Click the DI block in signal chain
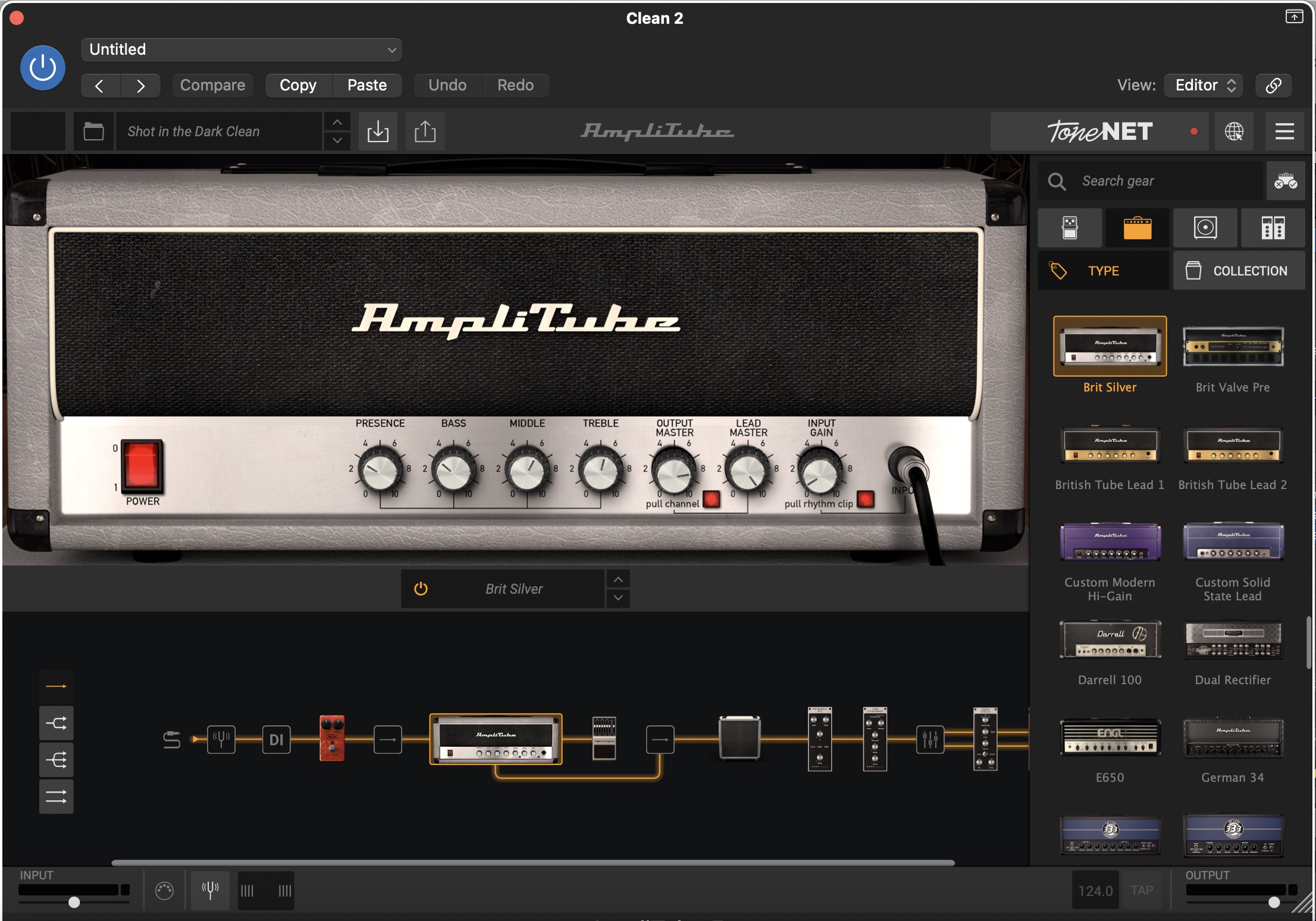The width and height of the screenshot is (1316, 921). 276,740
